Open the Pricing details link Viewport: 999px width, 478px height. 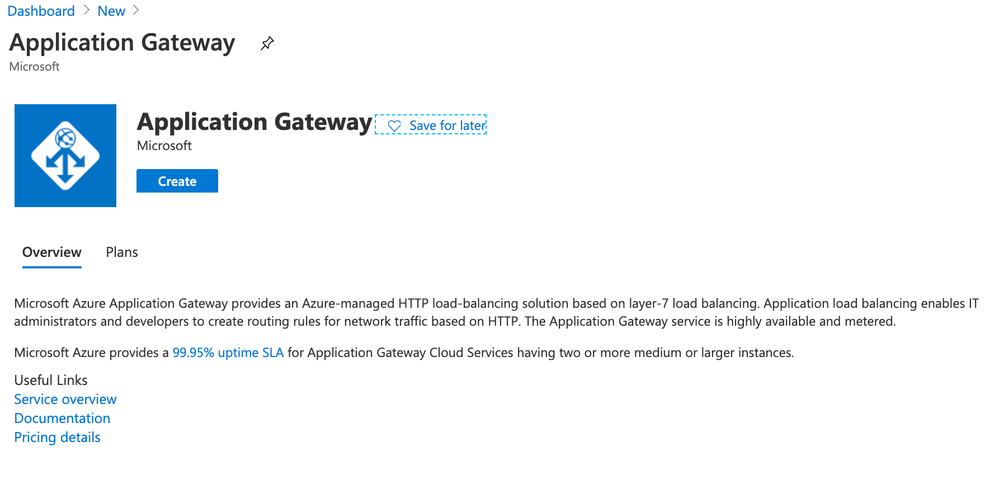57,438
